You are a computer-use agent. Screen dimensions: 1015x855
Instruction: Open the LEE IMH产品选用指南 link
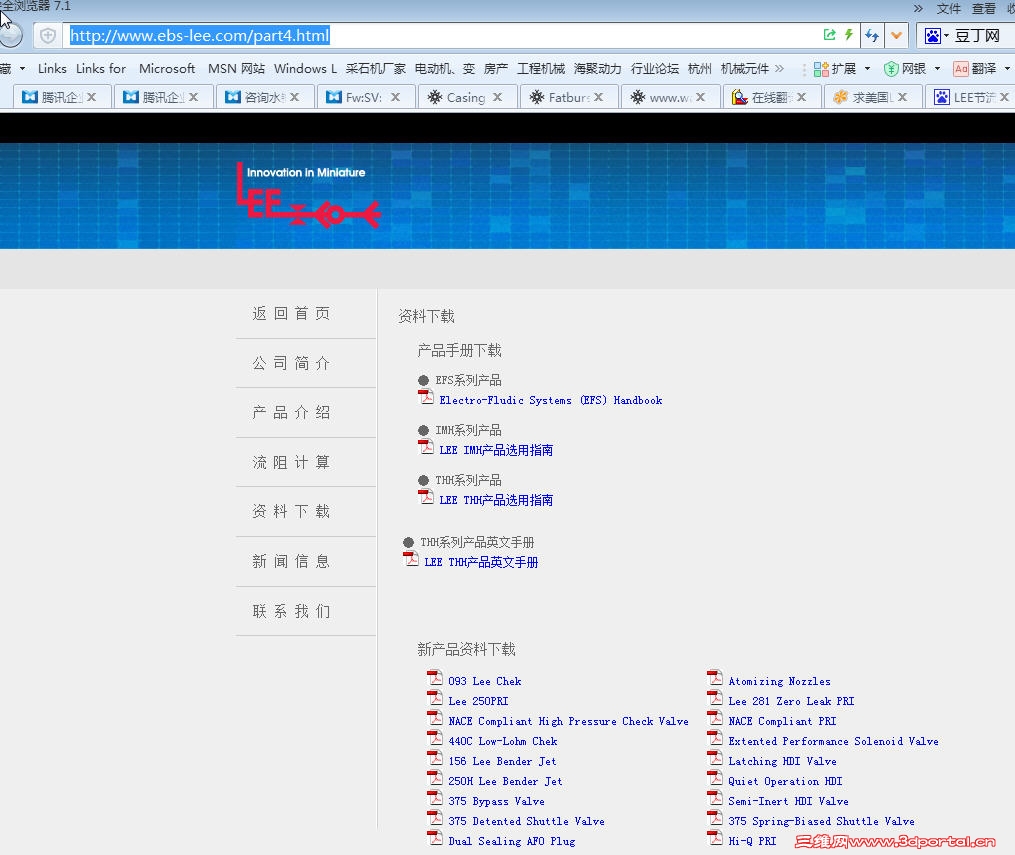tap(496, 450)
